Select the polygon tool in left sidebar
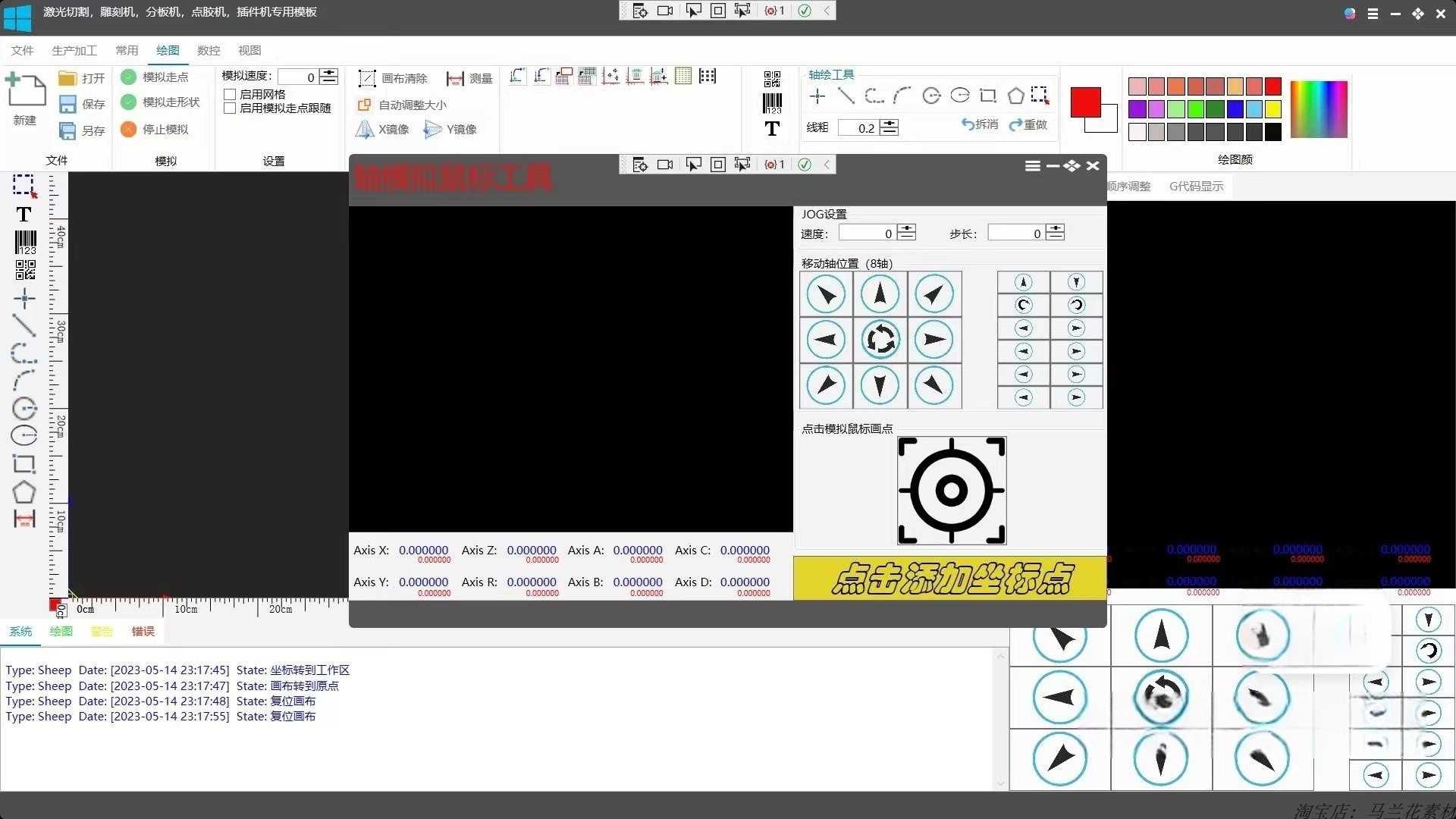1456x819 pixels. [24, 492]
